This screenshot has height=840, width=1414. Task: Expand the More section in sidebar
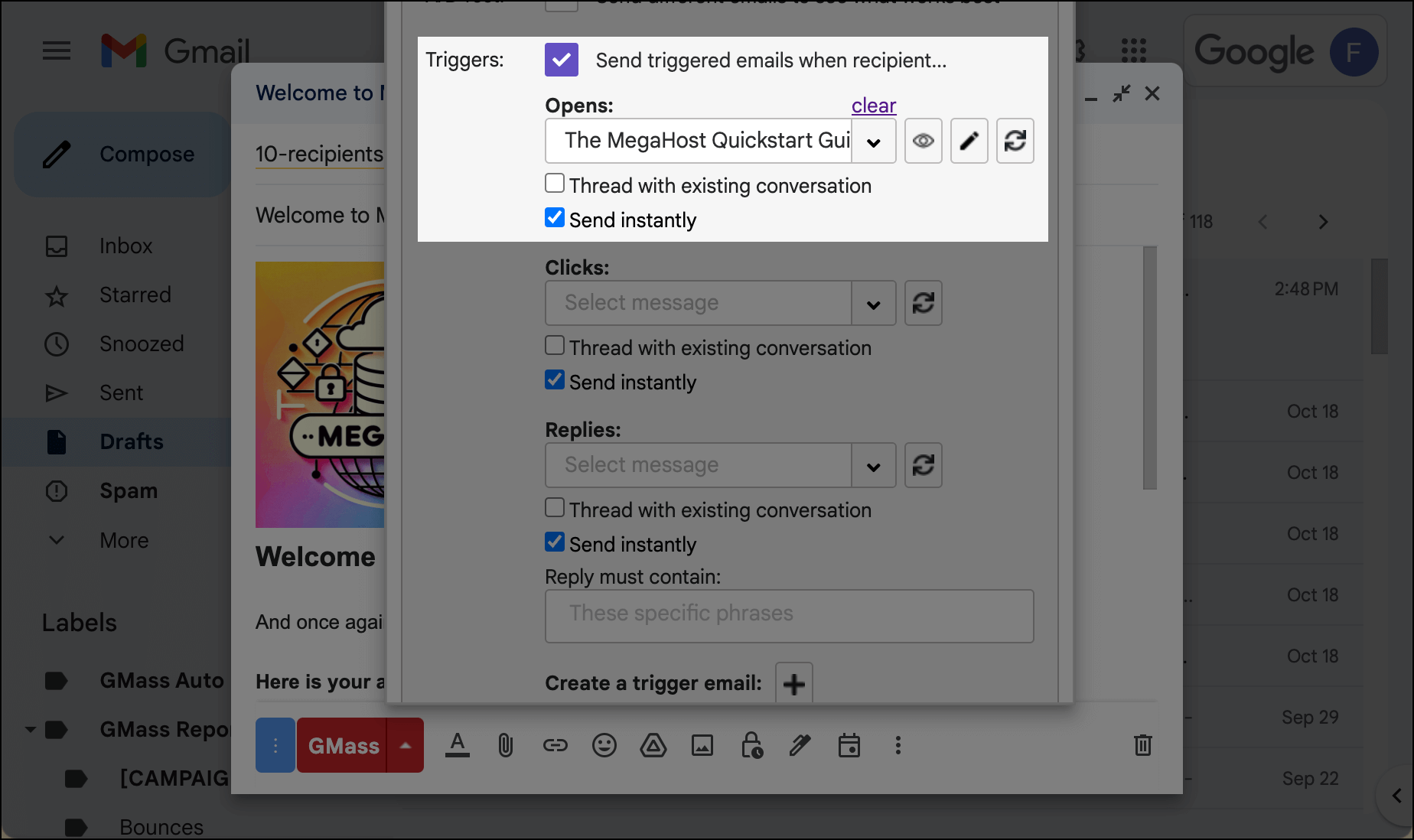coord(125,540)
